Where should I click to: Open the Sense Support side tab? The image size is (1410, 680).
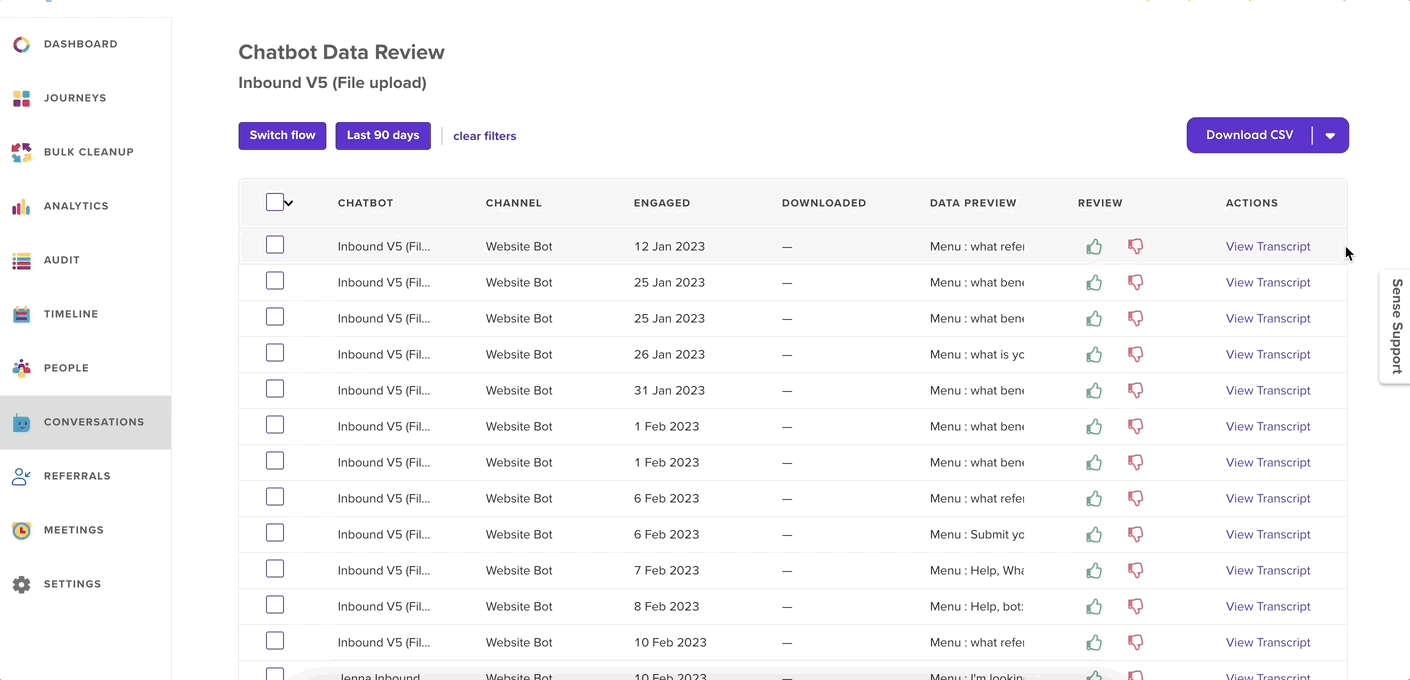point(1396,327)
